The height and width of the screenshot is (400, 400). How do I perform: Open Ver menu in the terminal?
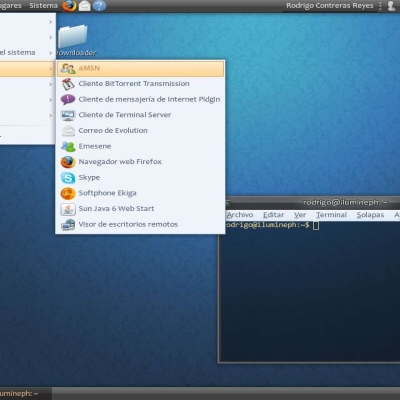point(300,215)
